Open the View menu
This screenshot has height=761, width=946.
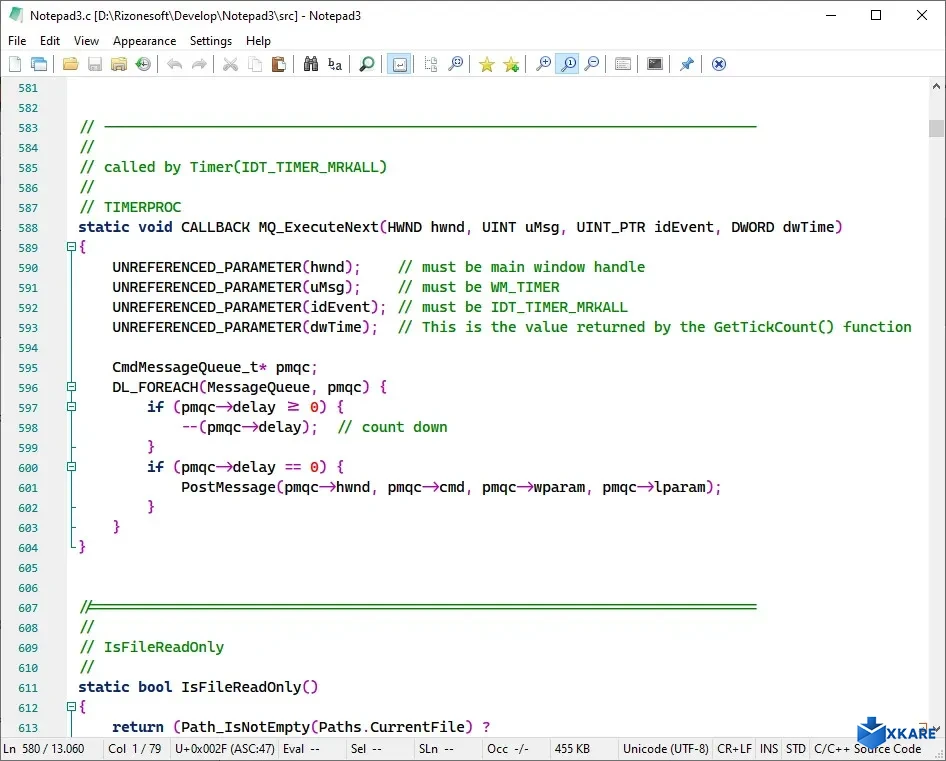(86, 41)
